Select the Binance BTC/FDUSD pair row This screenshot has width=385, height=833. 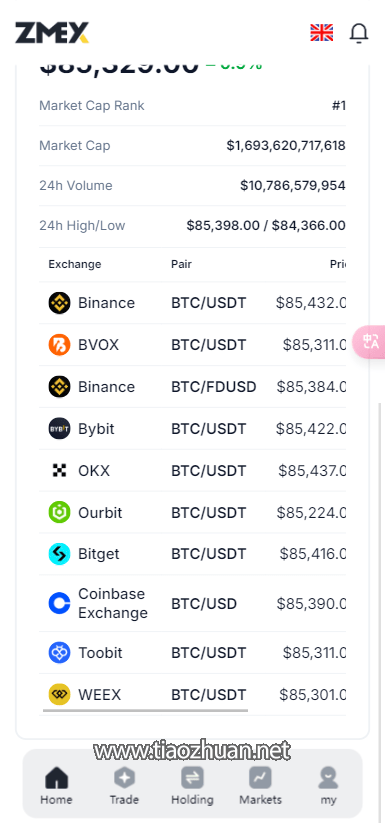tap(192, 387)
